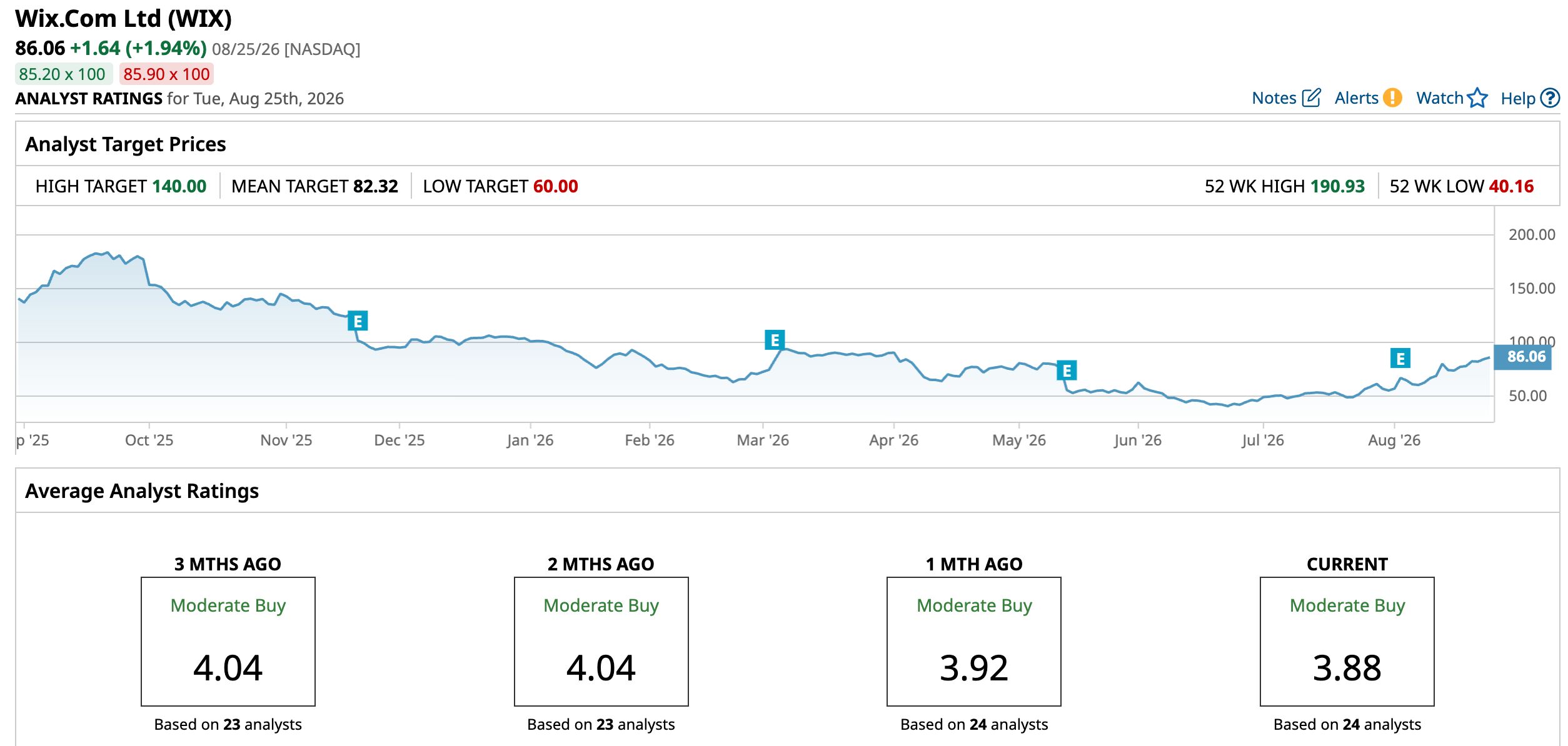
Task: Click the 08/25/26 [NASDAQ] date label
Action: point(286,49)
